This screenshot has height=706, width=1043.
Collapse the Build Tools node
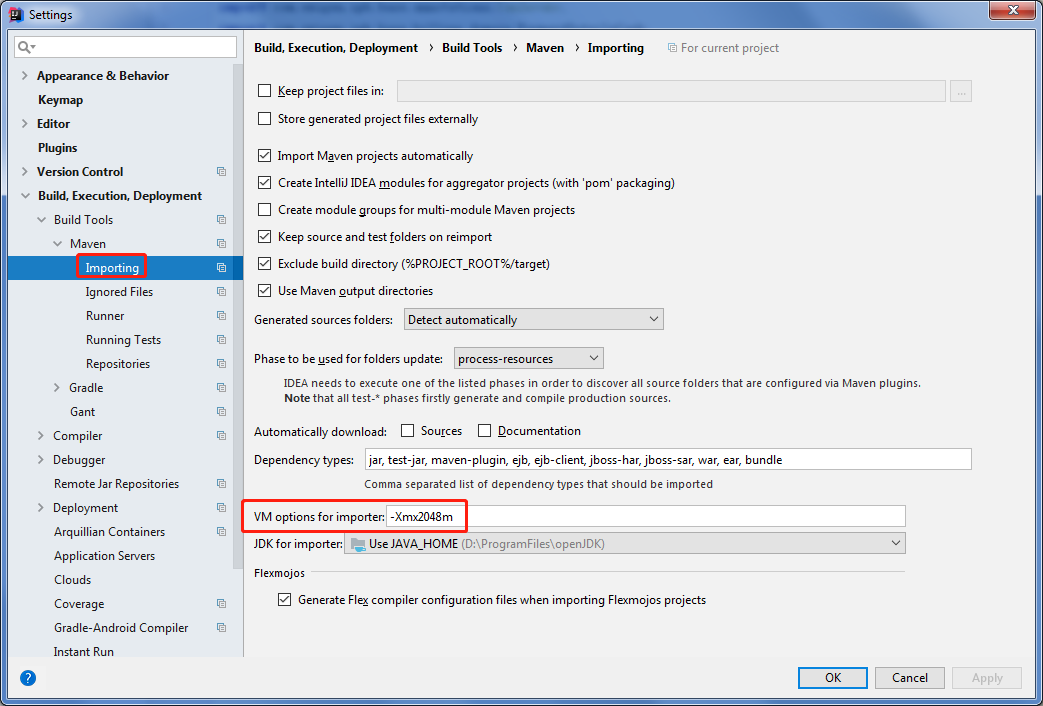[x=41, y=220]
